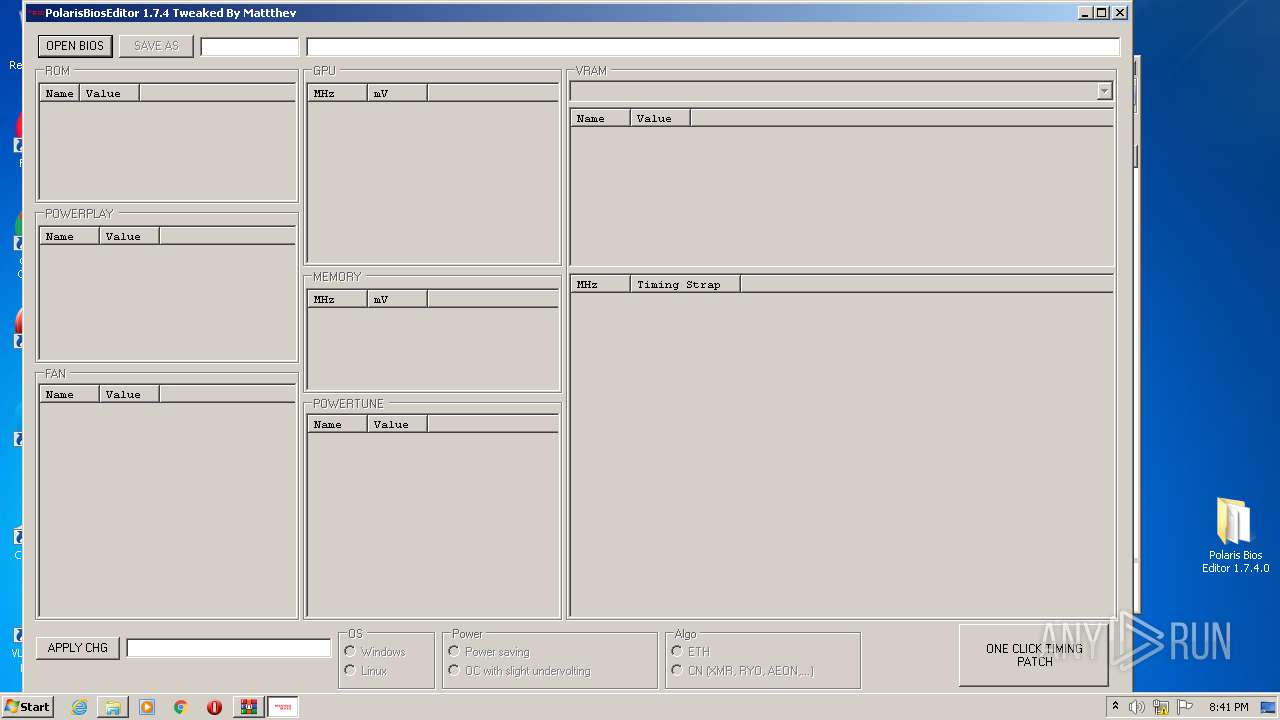Click the 8:41 PM taskbar clock
Viewport: 1280px width, 720px height.
click(1228, 707)
